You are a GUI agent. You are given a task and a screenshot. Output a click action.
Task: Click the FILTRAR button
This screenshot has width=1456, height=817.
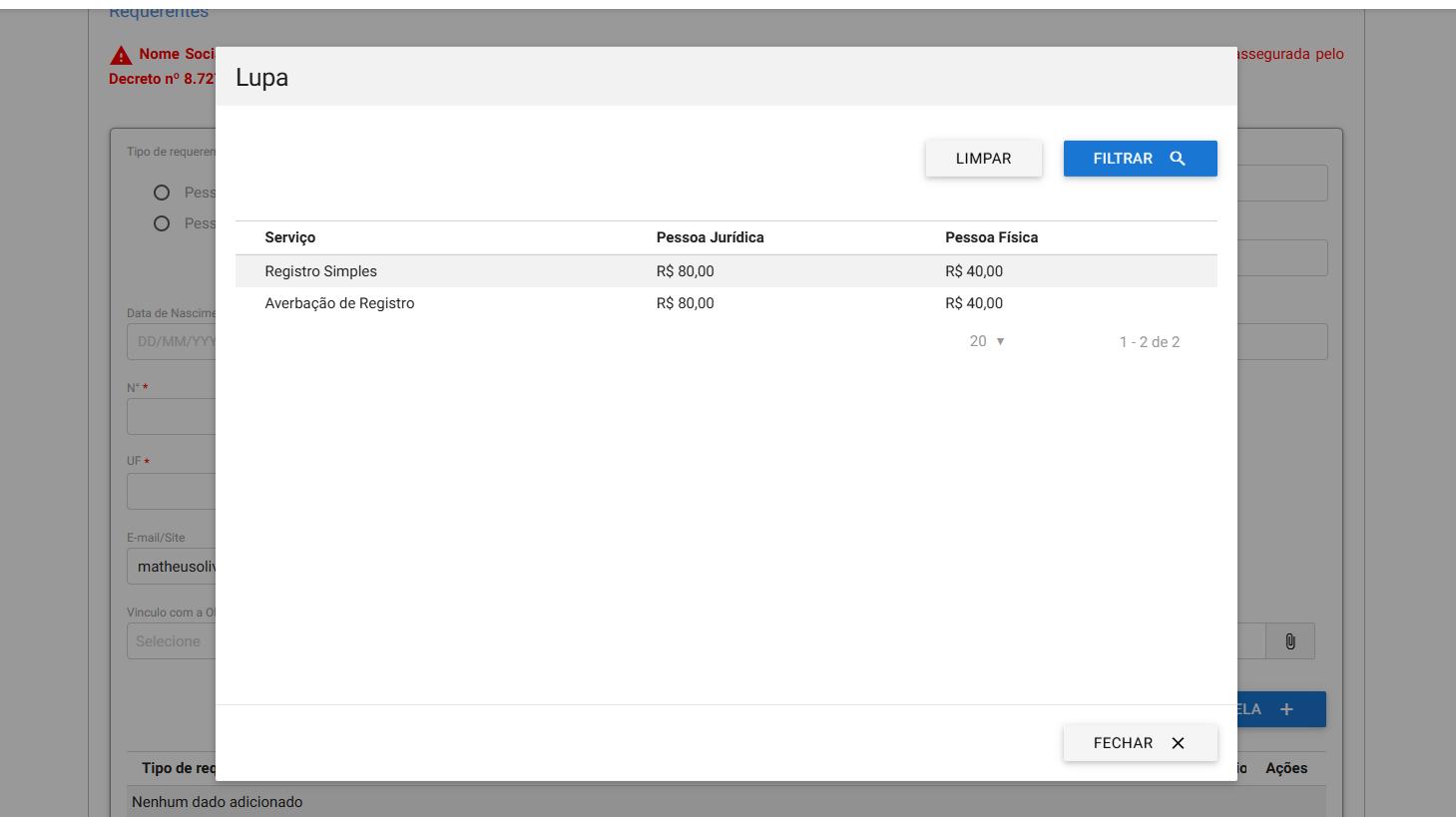pyautogui.click(x=1140, y=159)
